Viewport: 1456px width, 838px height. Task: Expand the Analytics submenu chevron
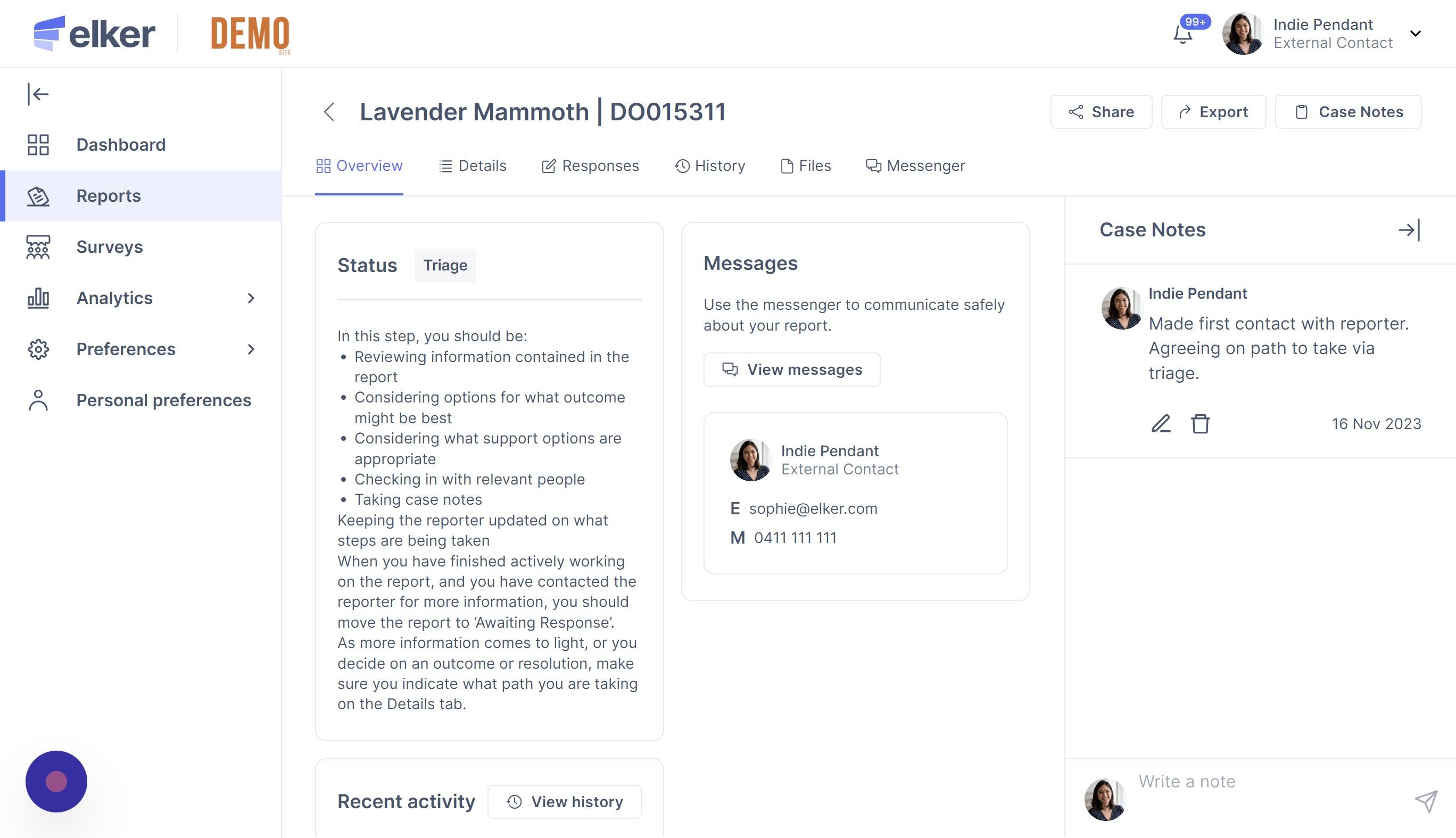coord(251,298)
